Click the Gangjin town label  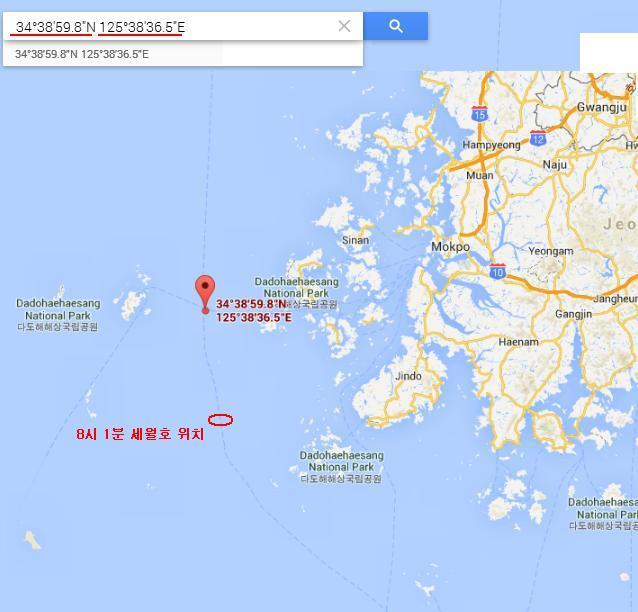click(574, 314)
